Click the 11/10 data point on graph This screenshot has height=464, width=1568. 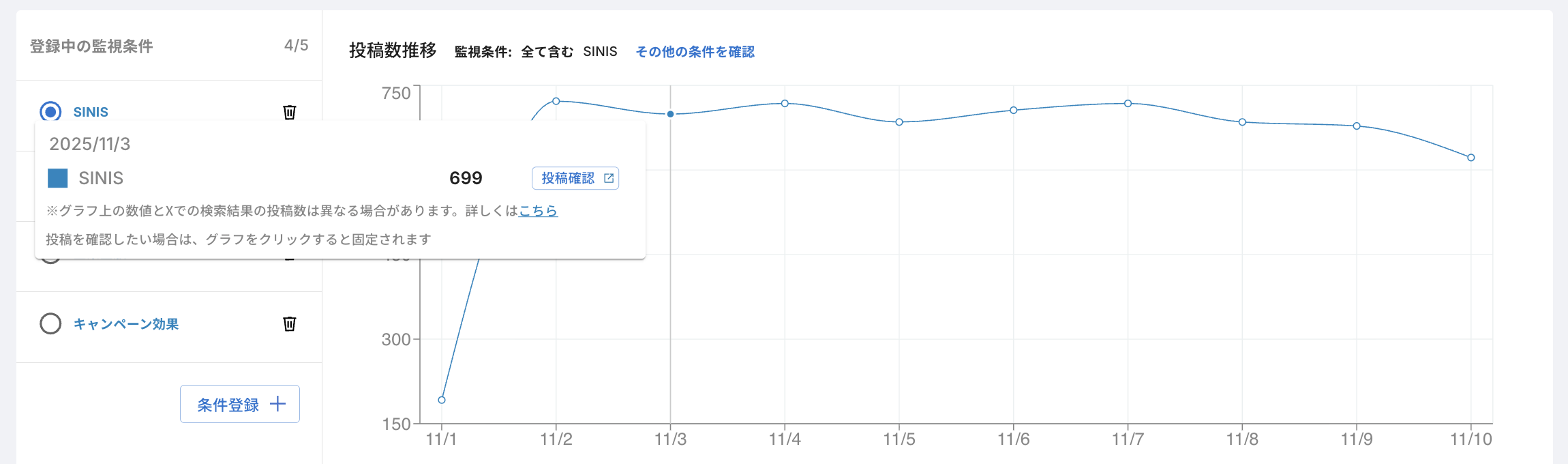(x=1471, y=158)
